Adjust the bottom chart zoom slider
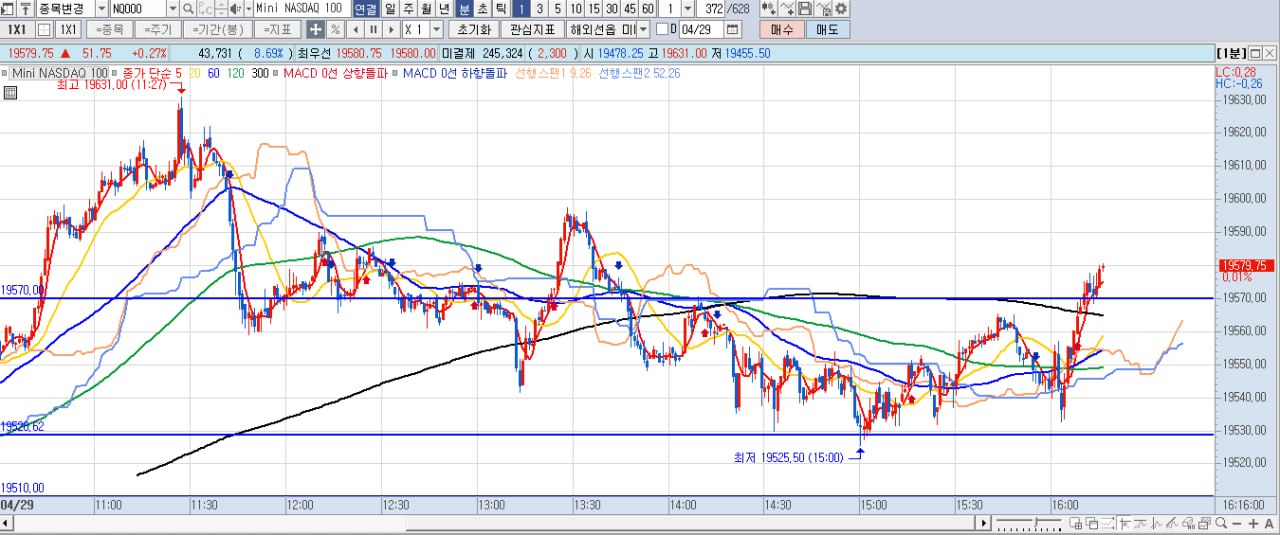The image size is (1280, 535). (1029, 523)
